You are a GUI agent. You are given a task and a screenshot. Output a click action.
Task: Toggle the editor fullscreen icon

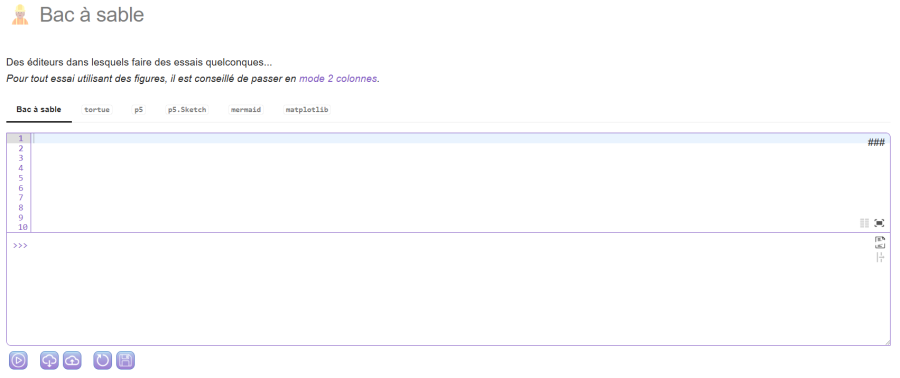[x=879, y=223]
